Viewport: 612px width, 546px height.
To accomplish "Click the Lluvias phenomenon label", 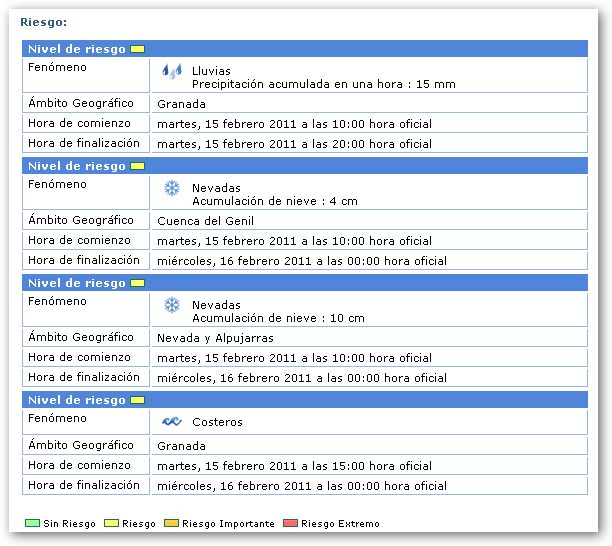I will pos(211,71).
